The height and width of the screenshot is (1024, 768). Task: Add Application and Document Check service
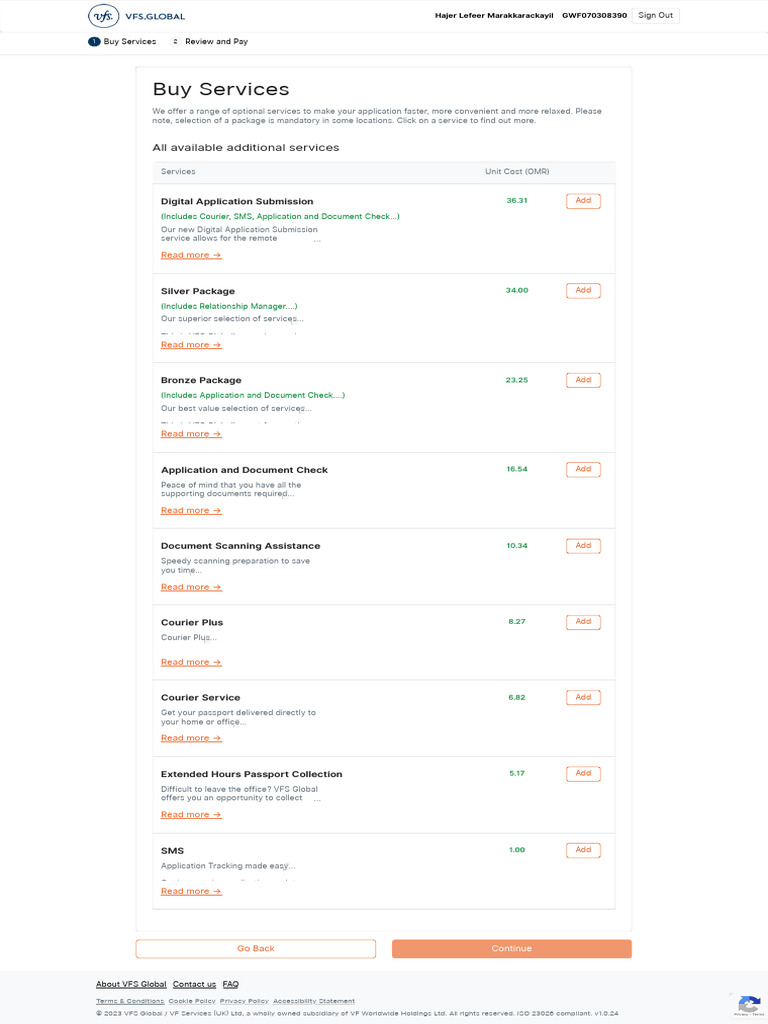click(x=583, y=469)
